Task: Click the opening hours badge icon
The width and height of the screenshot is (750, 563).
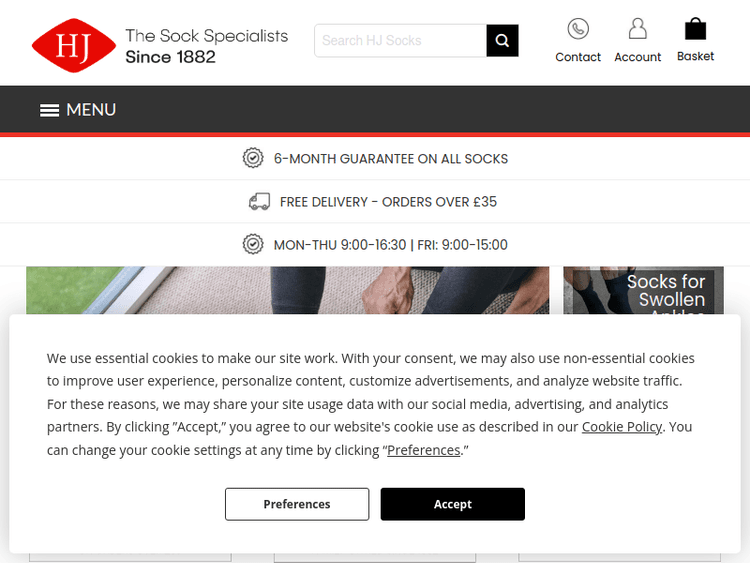Action: (253, 245)
